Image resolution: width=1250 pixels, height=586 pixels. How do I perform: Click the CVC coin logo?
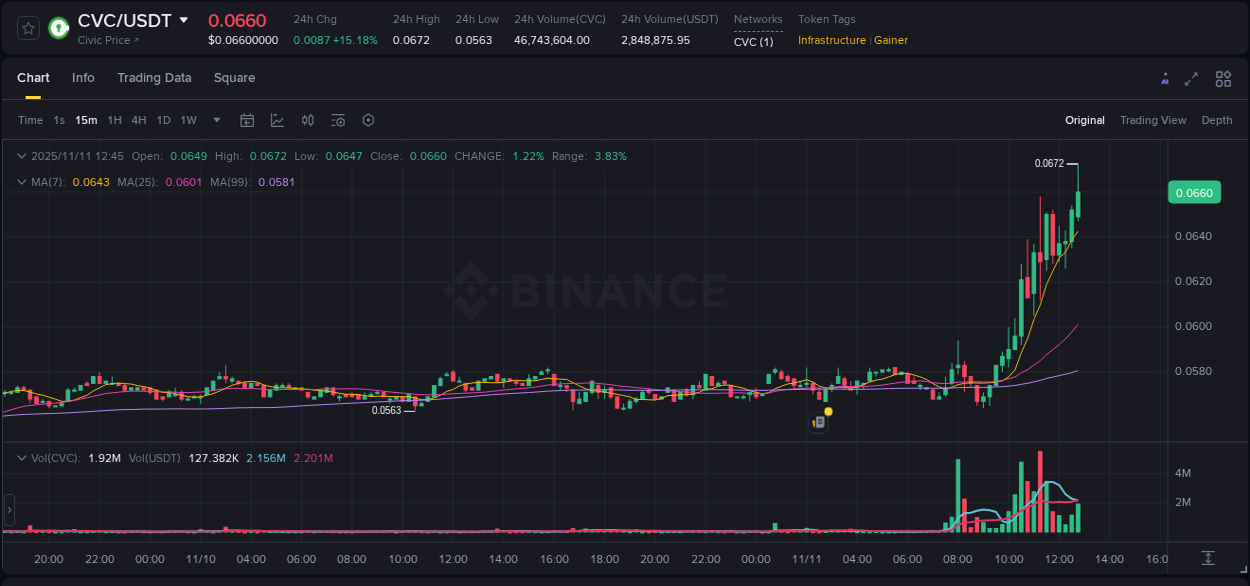[58, 27]
